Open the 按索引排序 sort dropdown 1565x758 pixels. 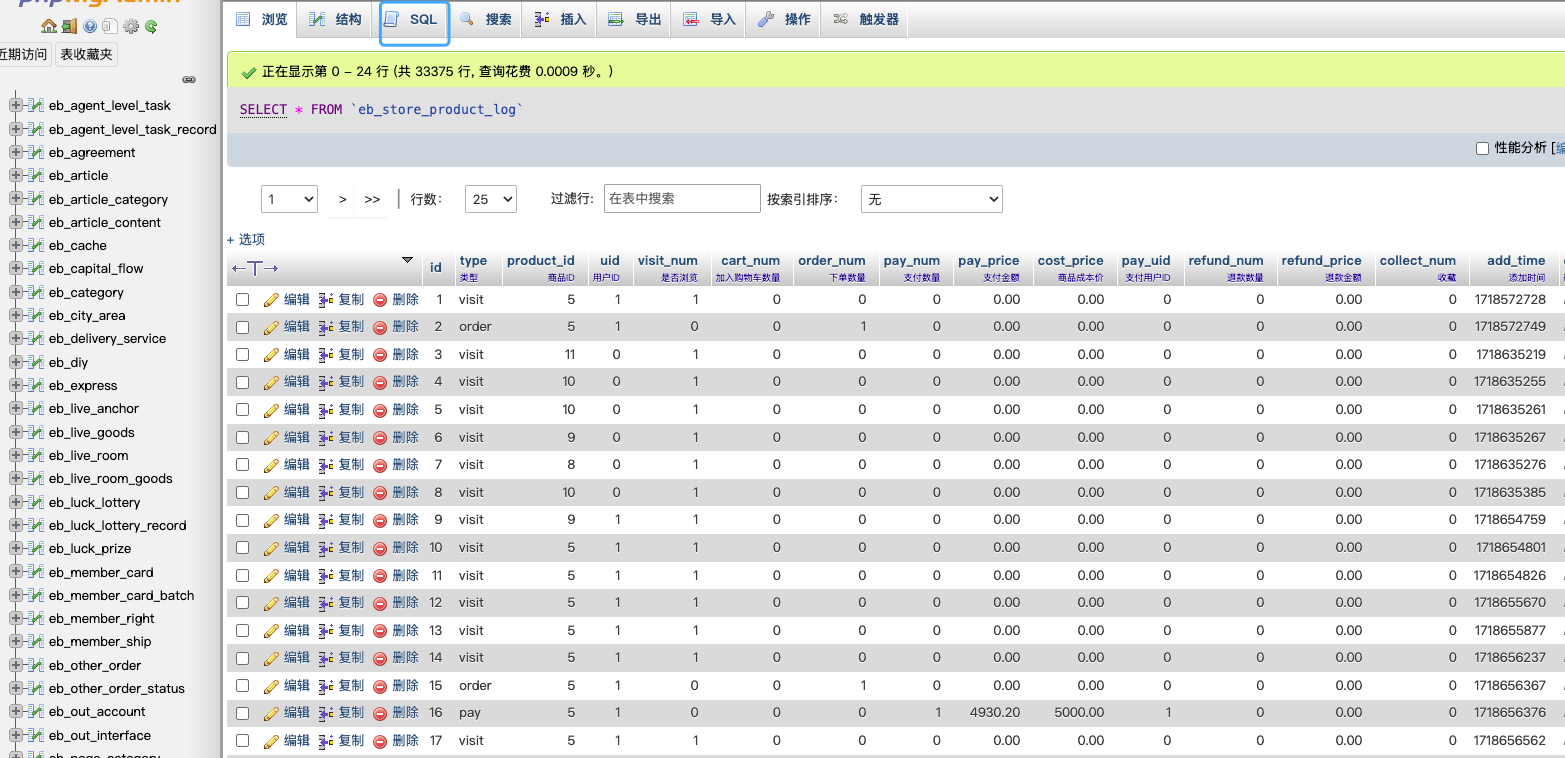931,199
